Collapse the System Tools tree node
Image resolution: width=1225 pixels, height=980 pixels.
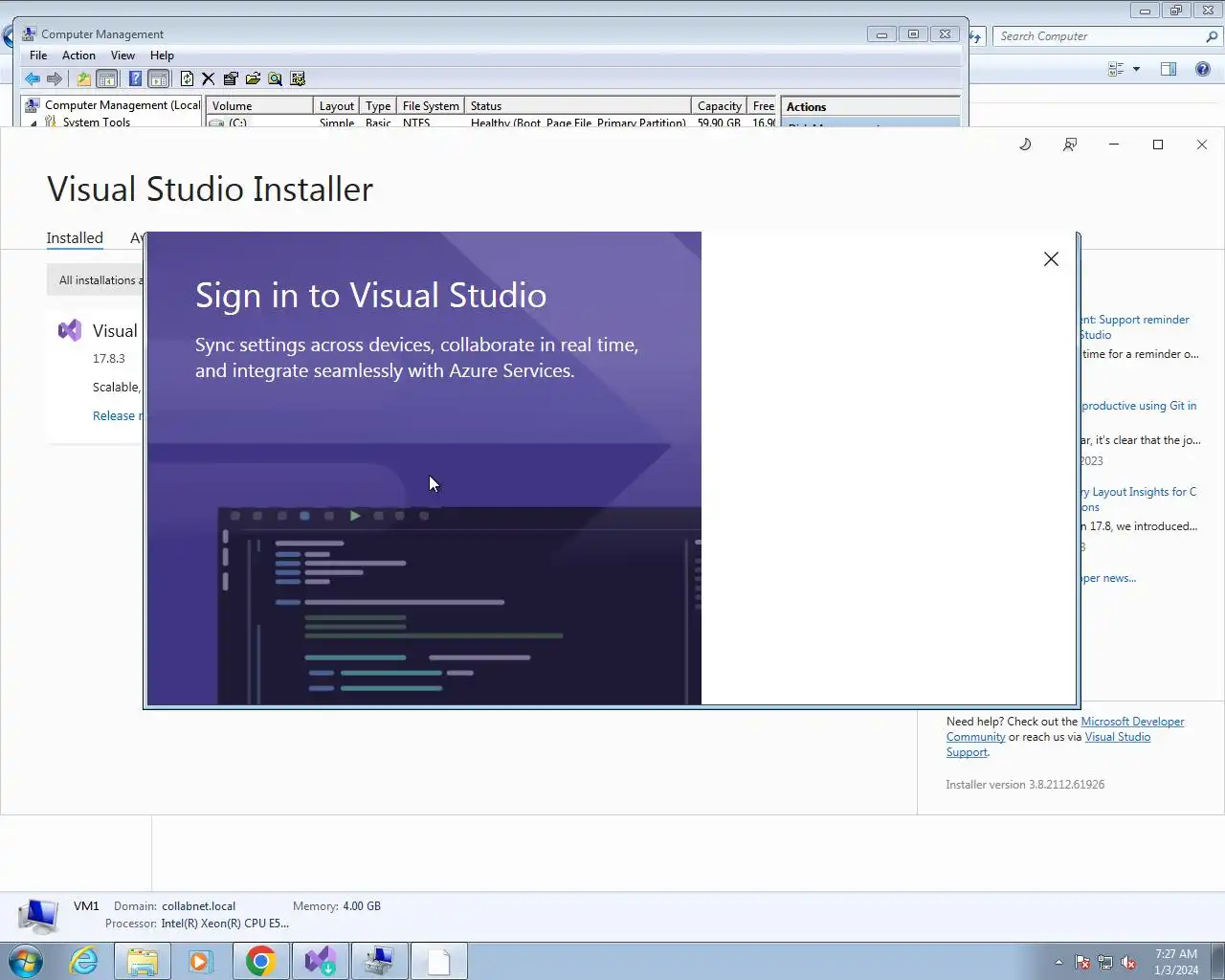33,122
